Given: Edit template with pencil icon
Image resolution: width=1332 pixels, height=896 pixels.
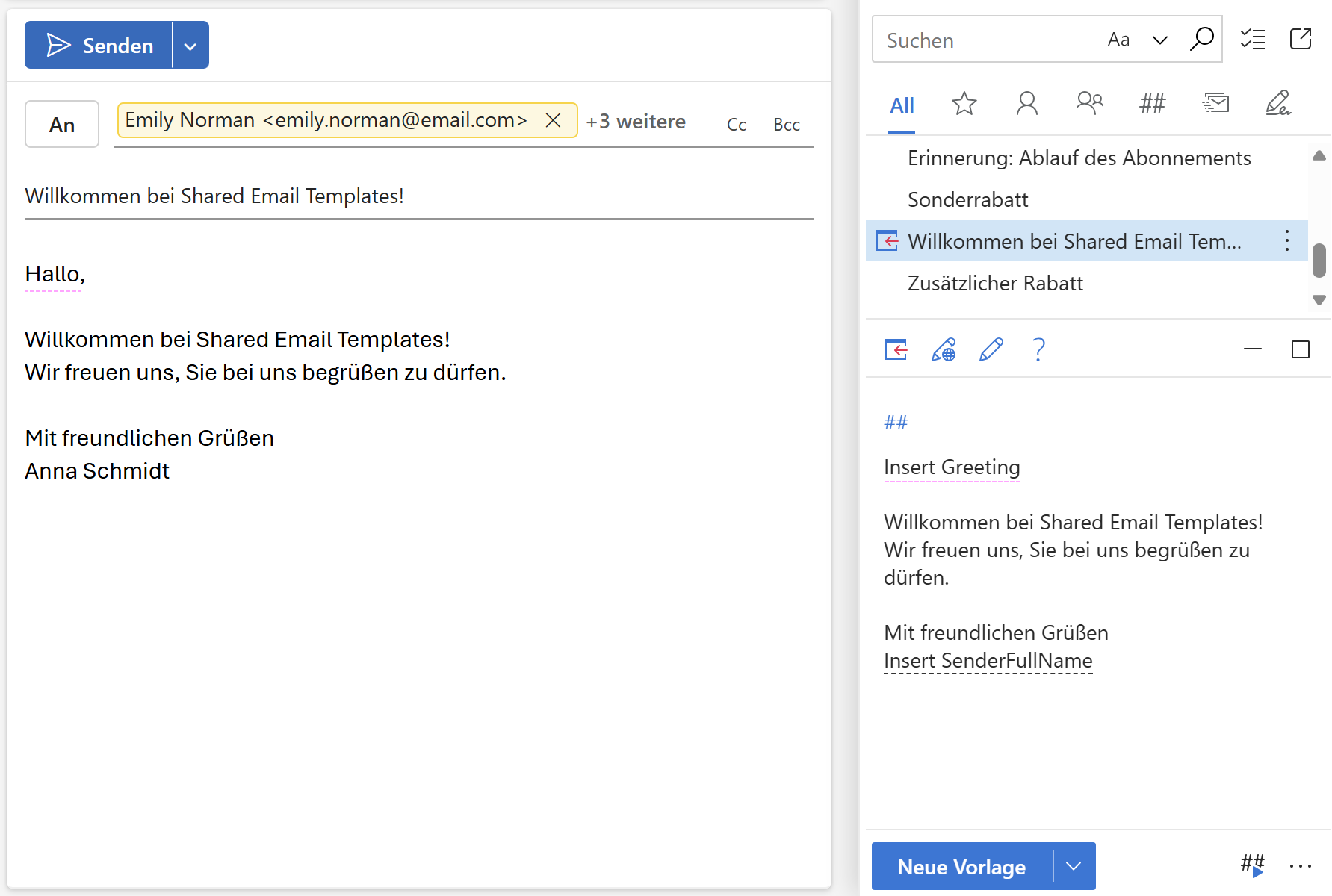Looking at the screenshot, I should point(991,349).
